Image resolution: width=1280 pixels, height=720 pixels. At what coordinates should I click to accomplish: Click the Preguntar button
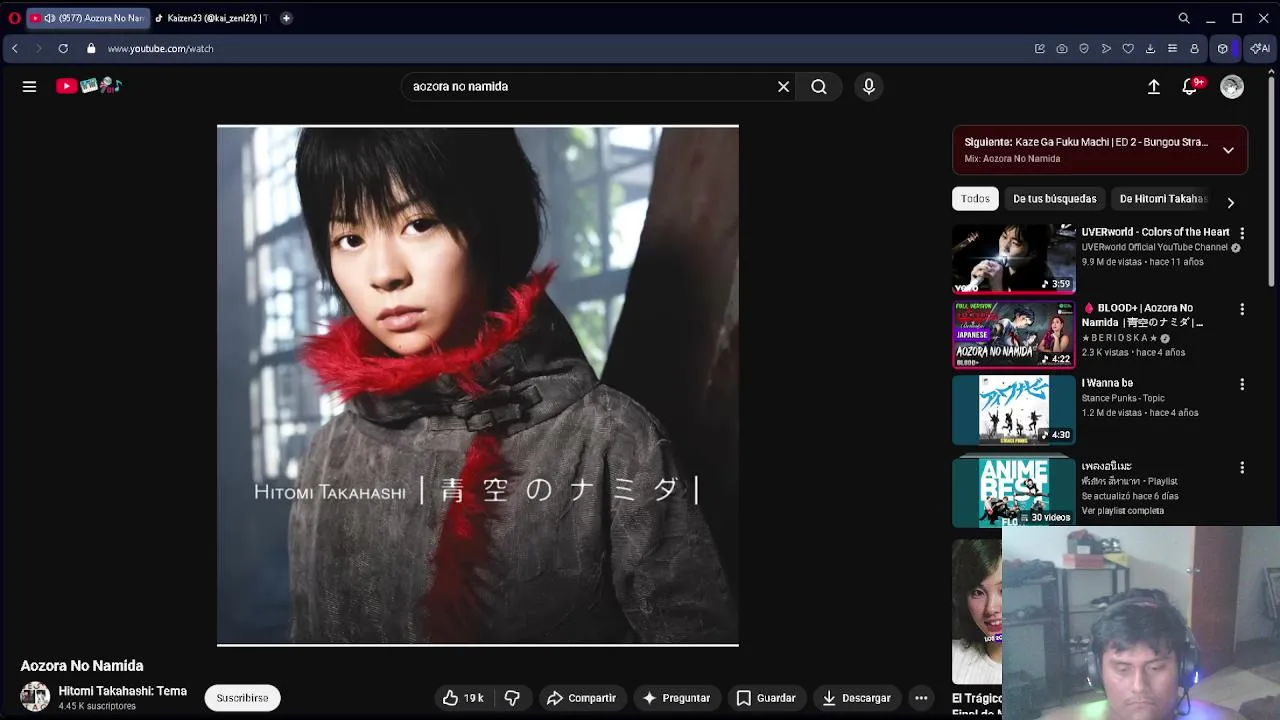[x=676, y=698]
